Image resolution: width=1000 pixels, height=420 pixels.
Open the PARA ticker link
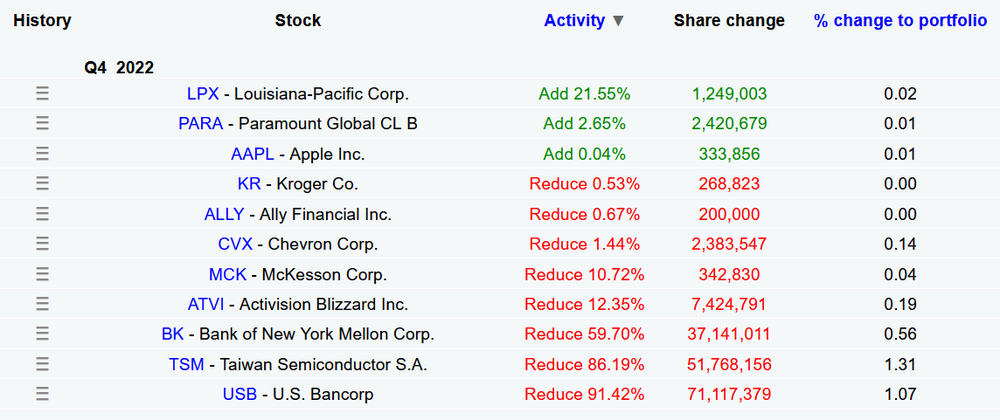[200, 124]
